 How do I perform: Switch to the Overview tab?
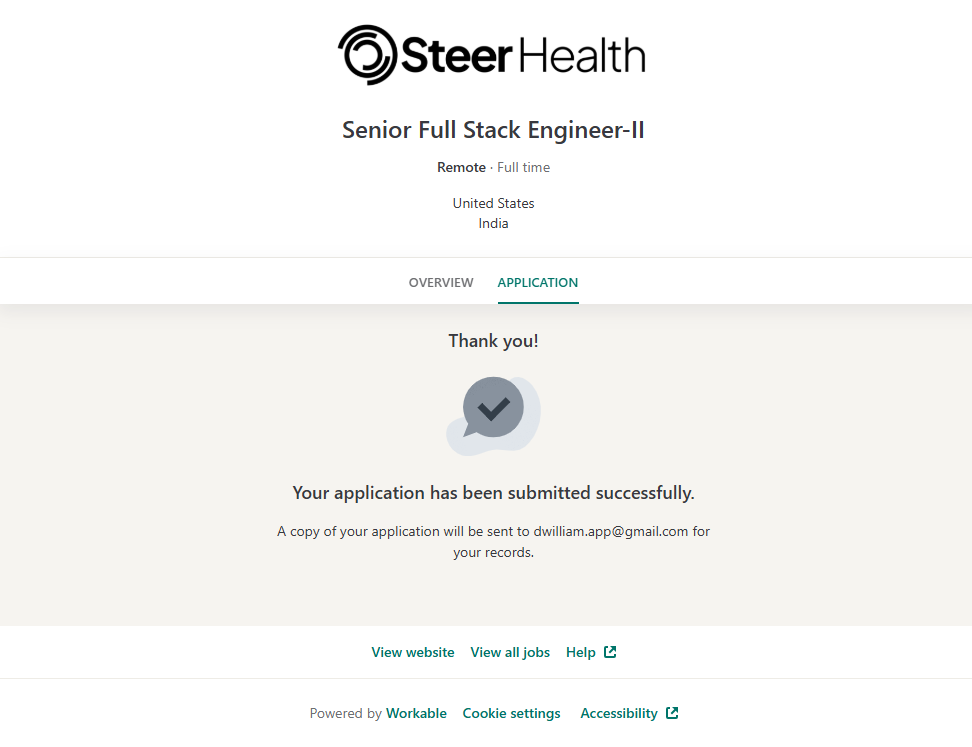[x=441, y=283]
